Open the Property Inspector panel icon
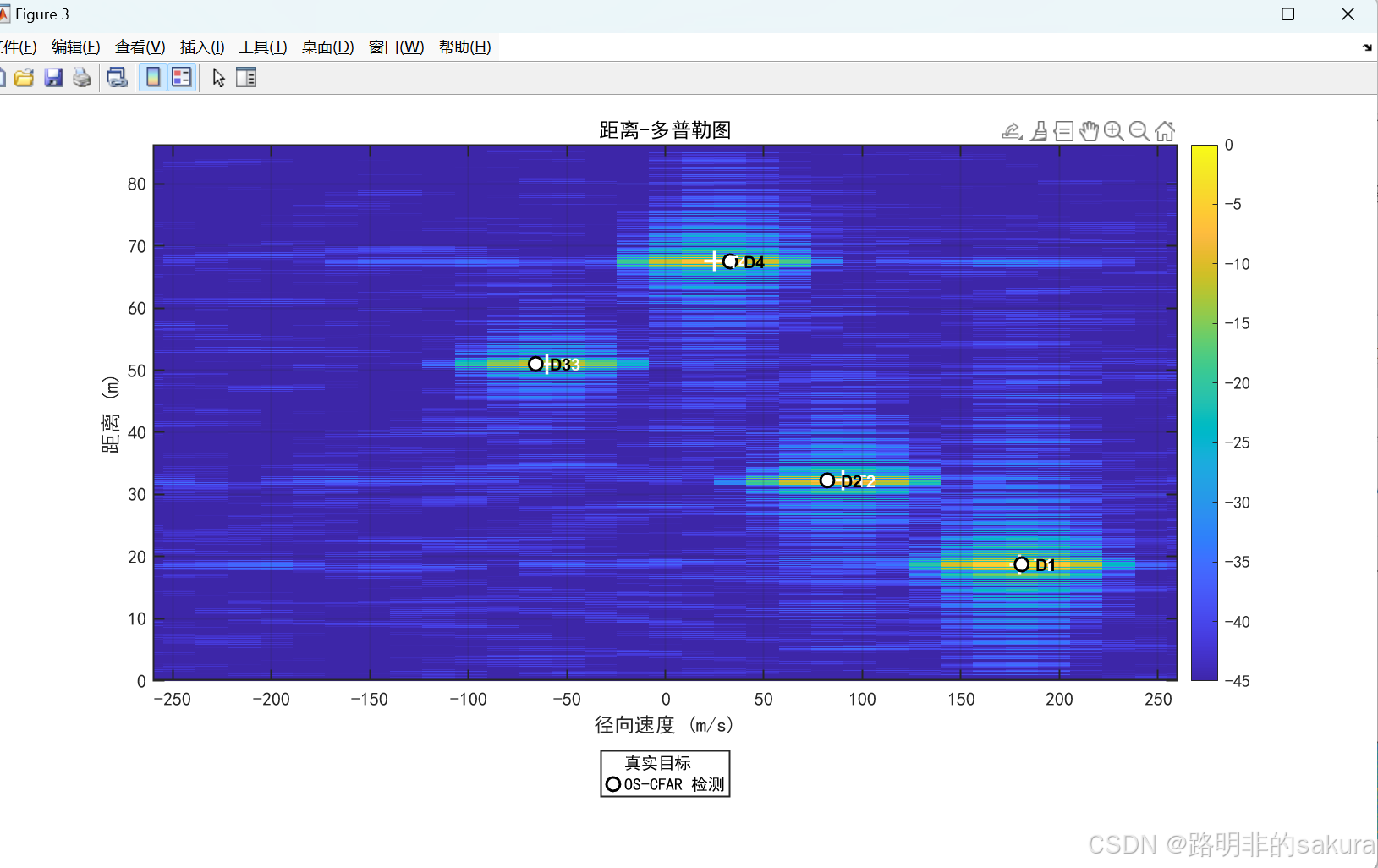Image resolution: width=1378 pixels, height=868 pixels. [246, 78]
